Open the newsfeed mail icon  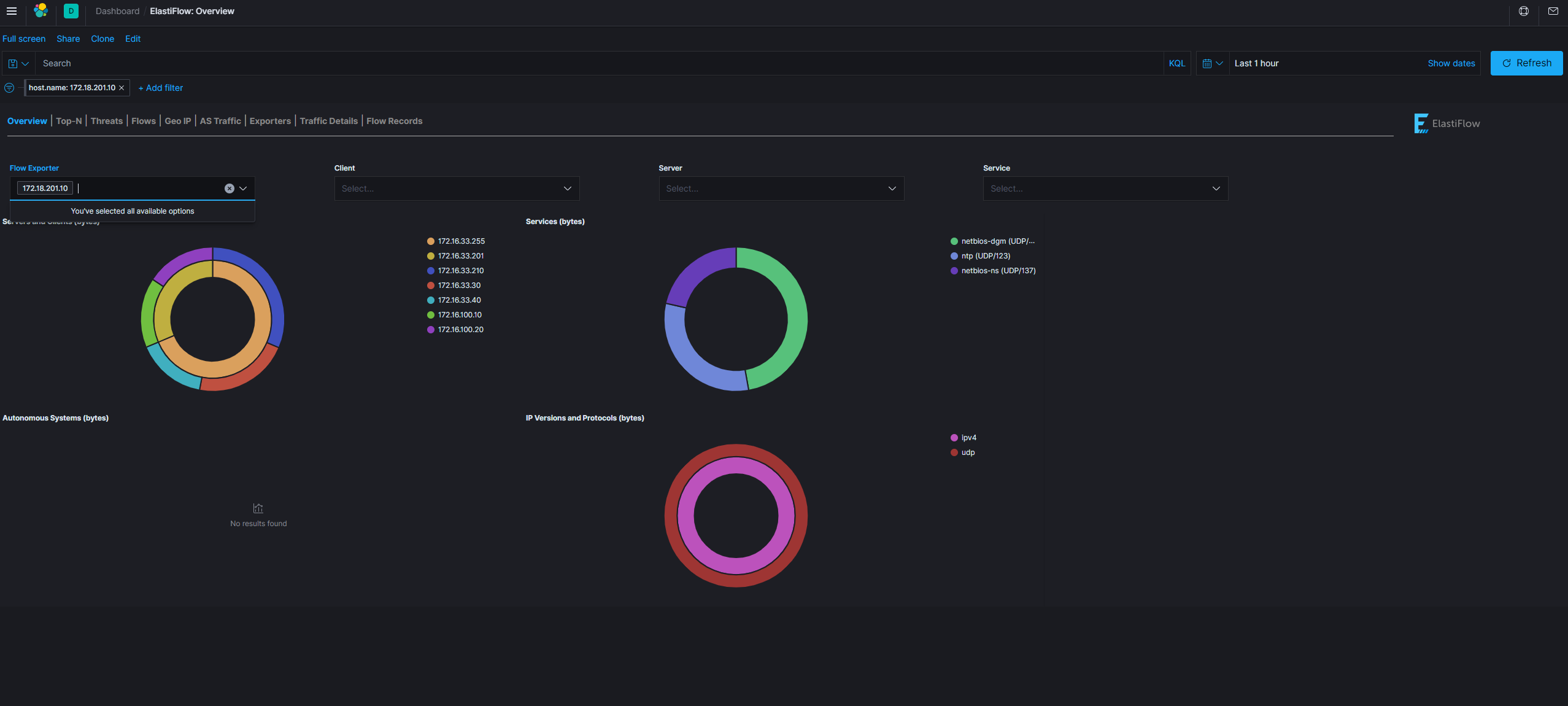click(1553, 11)
